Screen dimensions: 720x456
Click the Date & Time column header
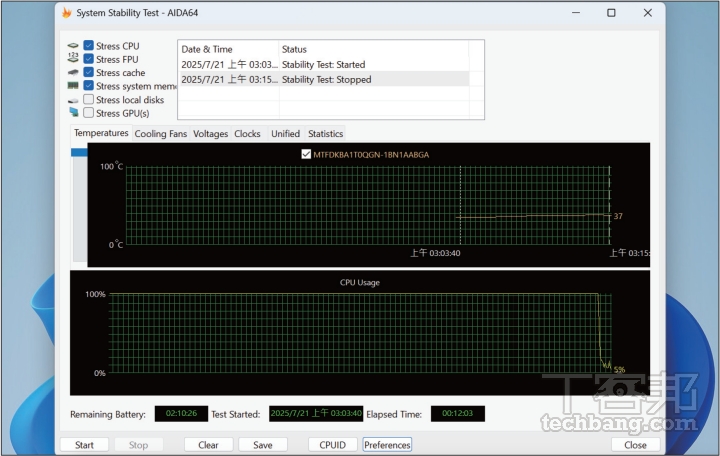[x=227, y=49]
